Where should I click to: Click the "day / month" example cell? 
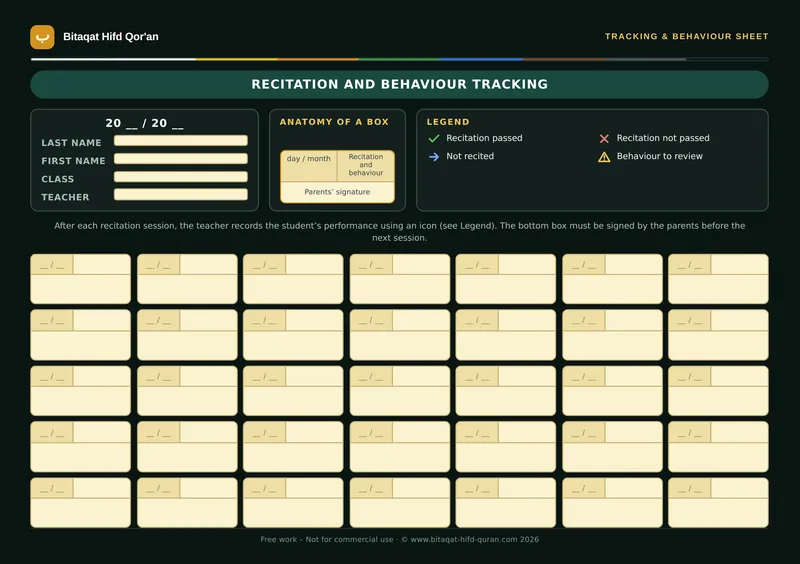(309, 165)
